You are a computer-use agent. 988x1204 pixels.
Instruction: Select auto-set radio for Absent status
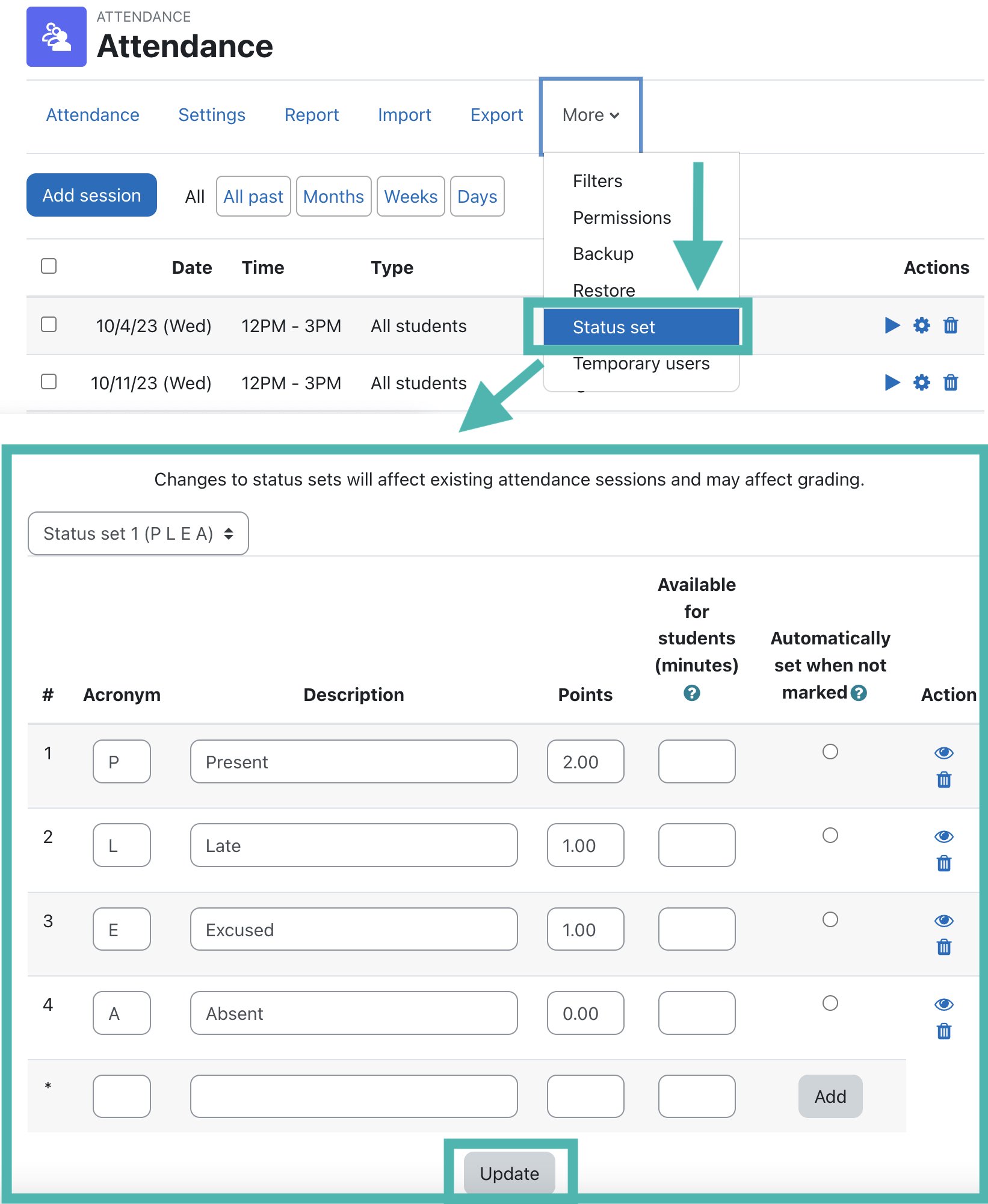coord(830,1003)
